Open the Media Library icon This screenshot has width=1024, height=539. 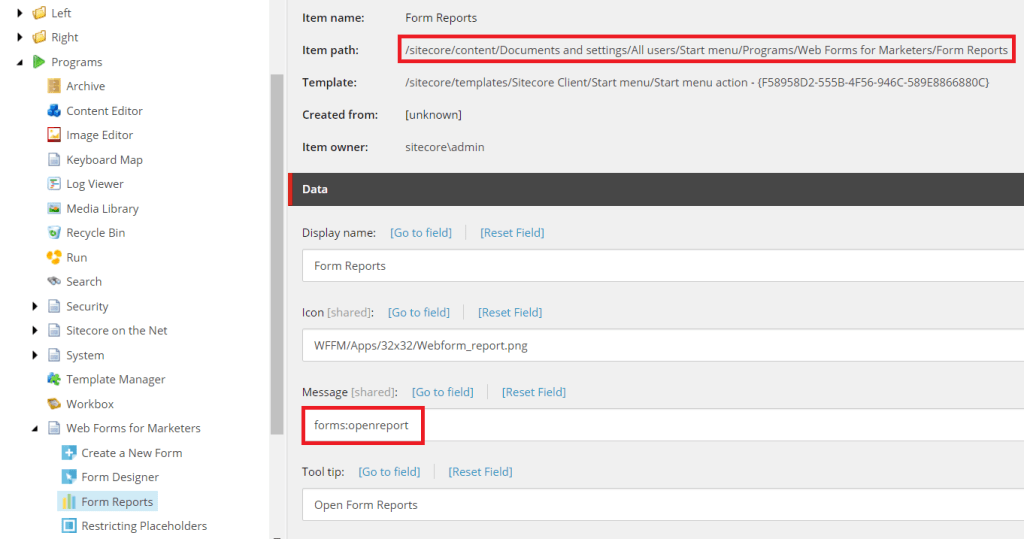click(54, 209)
